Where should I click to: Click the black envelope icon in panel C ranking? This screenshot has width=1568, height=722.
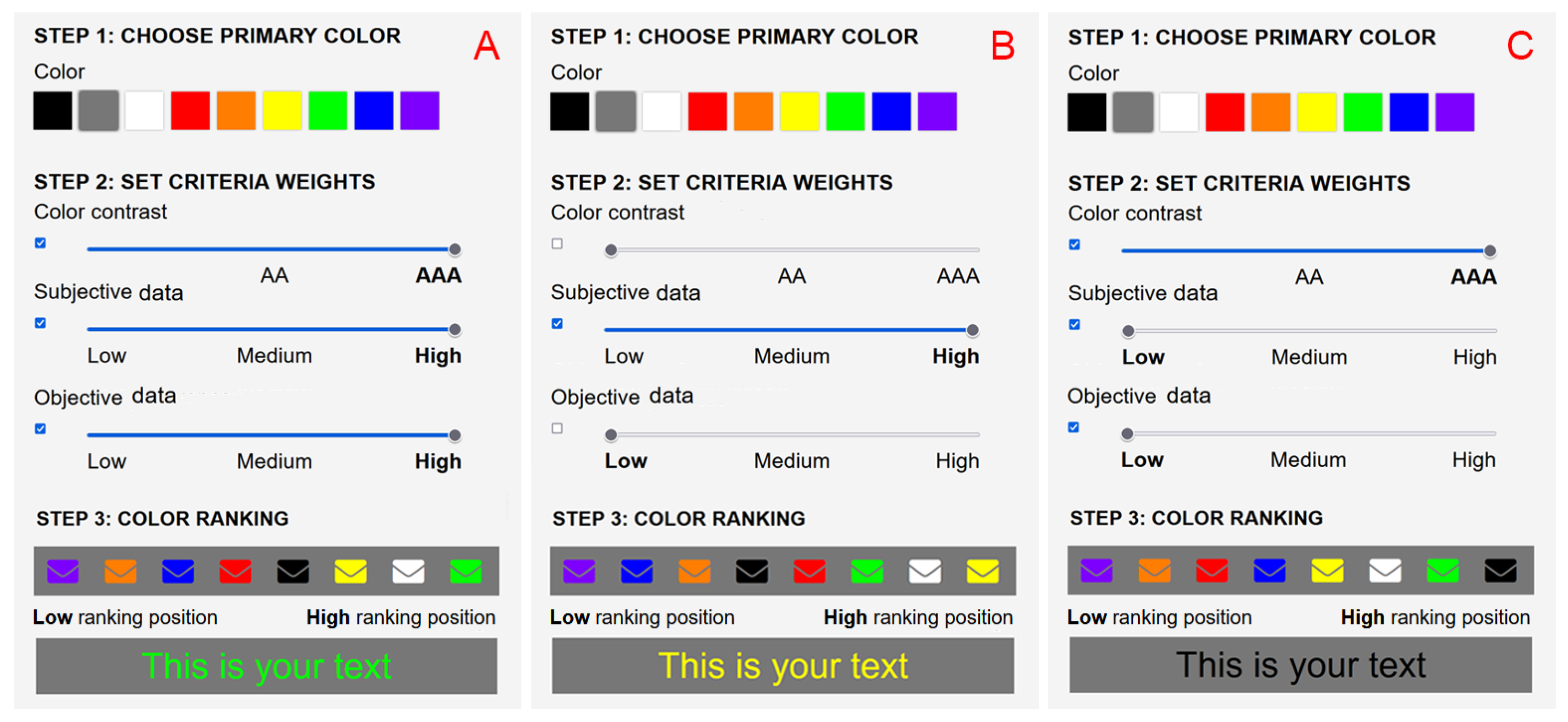point(1500,571)
